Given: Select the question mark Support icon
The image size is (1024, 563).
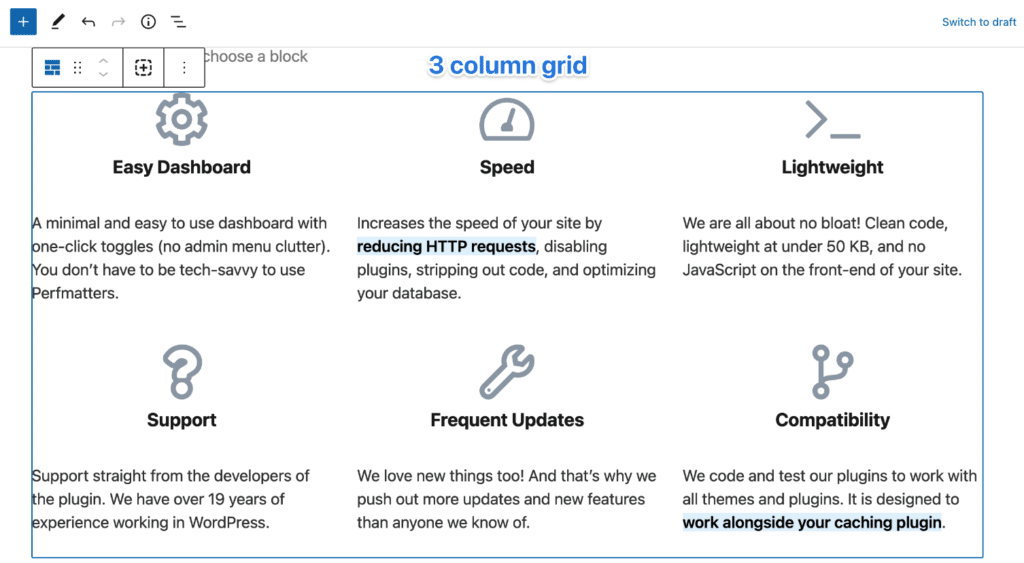Looking at the screenshot, I should tap(182, 372).
